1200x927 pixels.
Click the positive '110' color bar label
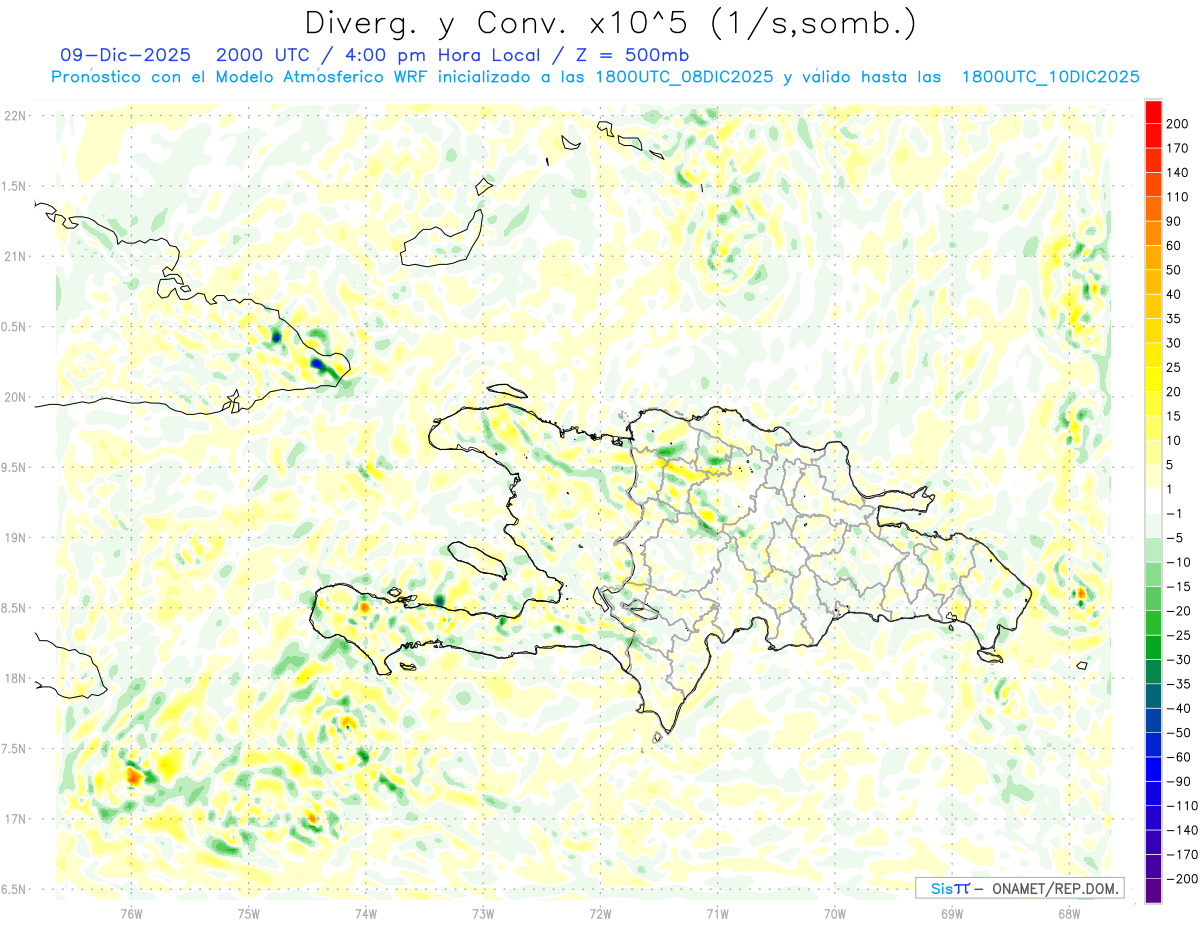click(x=1176, y=197)
